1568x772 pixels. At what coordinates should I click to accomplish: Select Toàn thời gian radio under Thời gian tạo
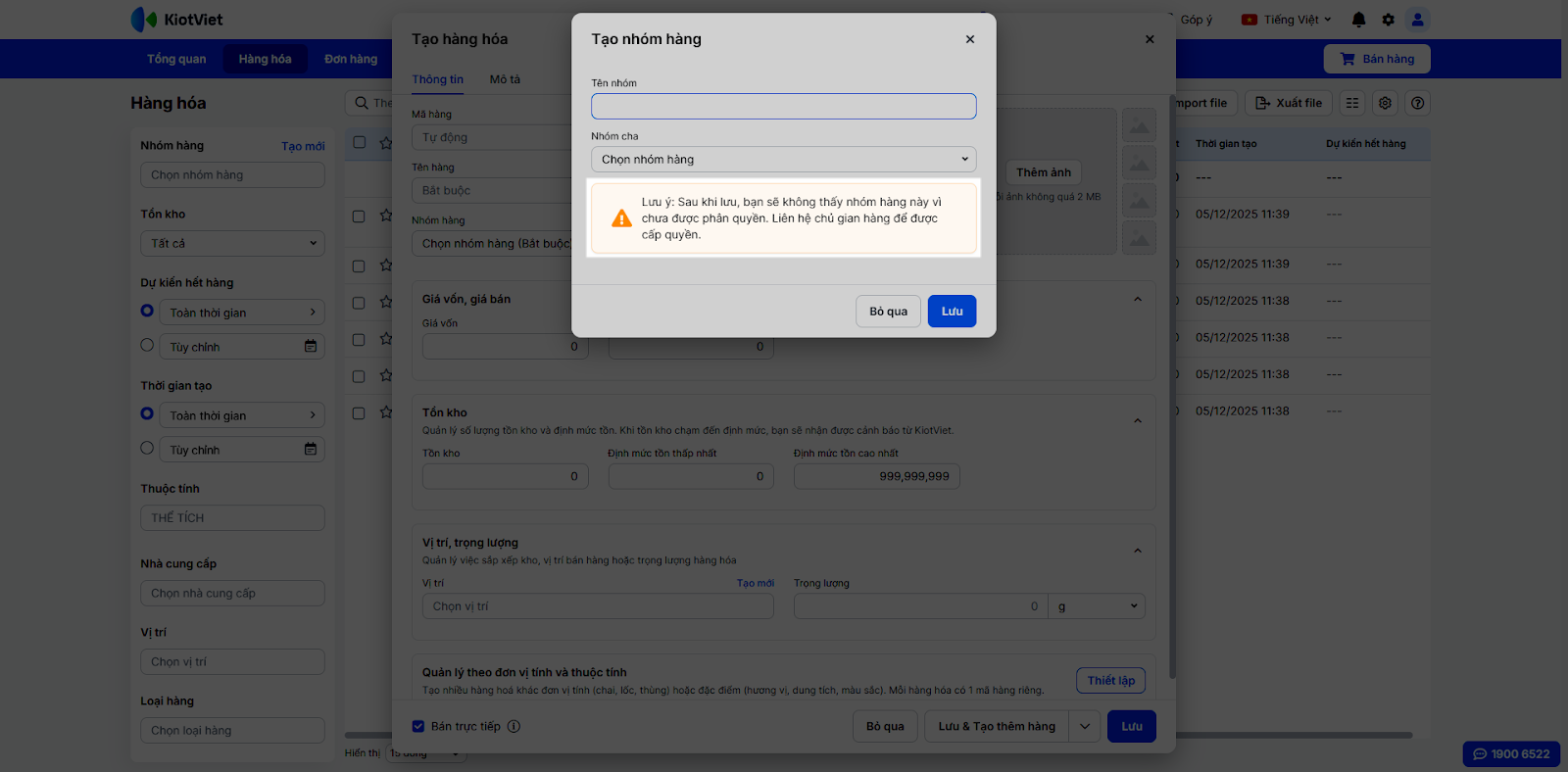click(147, 413)
